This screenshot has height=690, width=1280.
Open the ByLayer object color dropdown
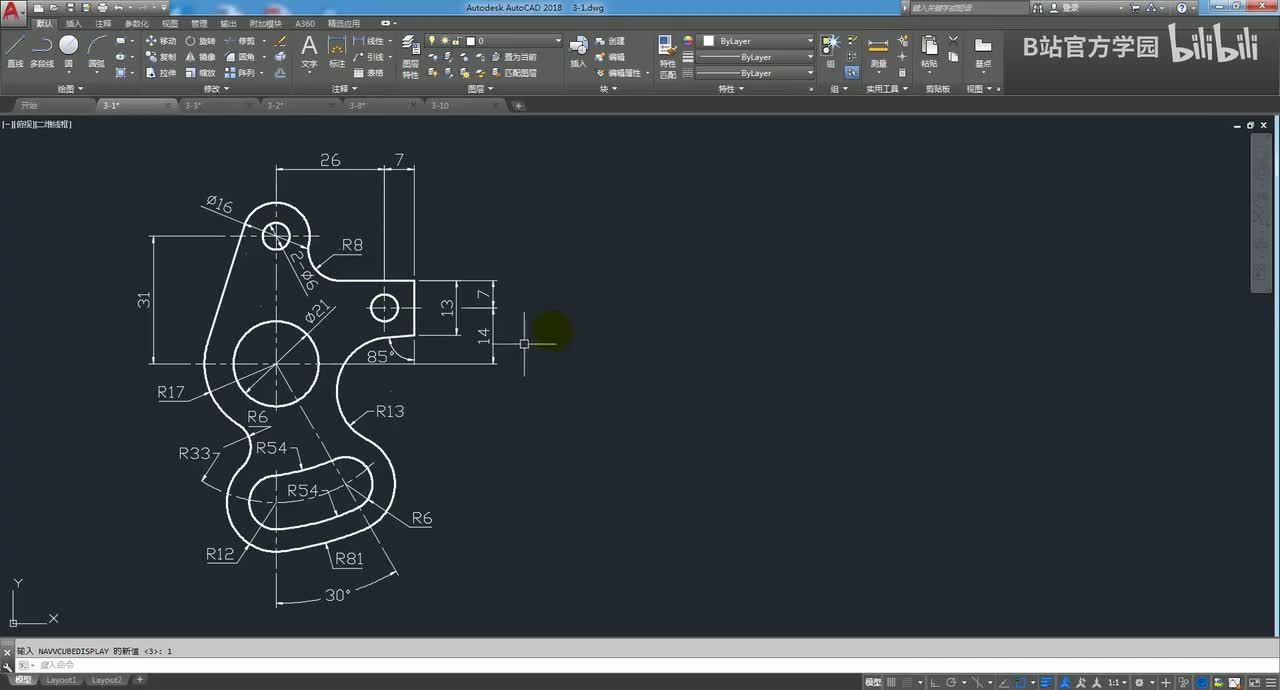[758, 41]
